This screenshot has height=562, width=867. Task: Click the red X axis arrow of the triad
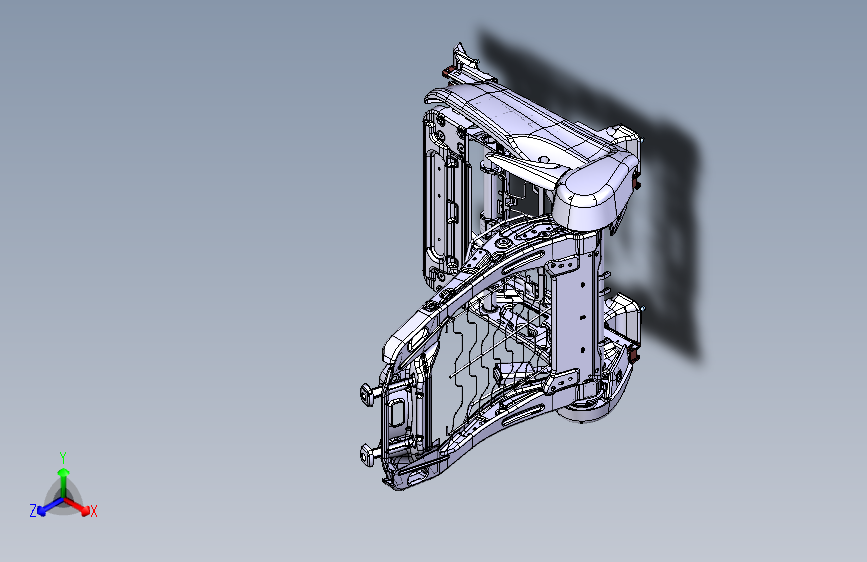click(x=77, y=506)
